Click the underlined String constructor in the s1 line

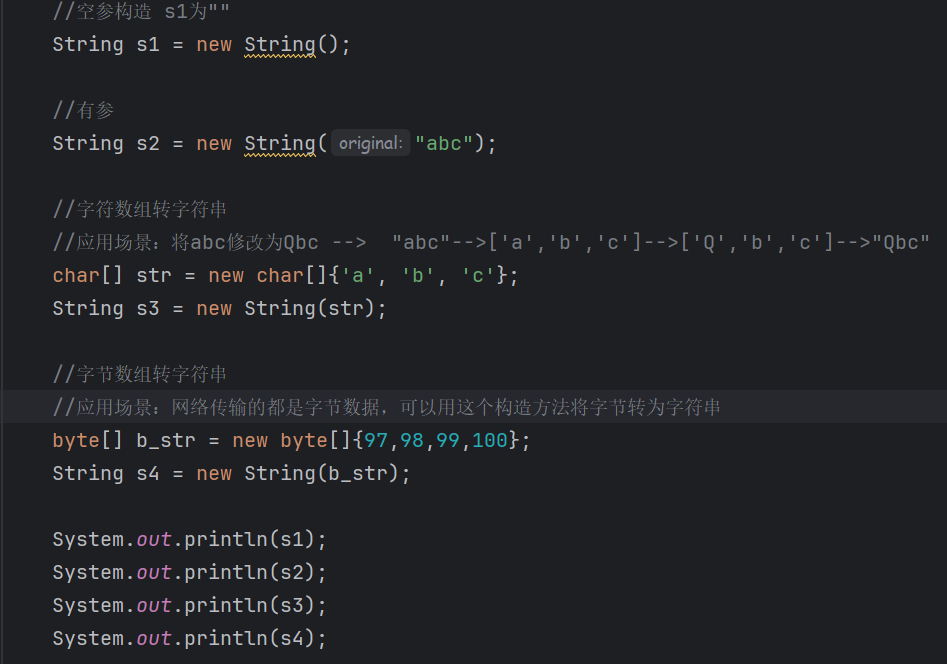point(280,45)
